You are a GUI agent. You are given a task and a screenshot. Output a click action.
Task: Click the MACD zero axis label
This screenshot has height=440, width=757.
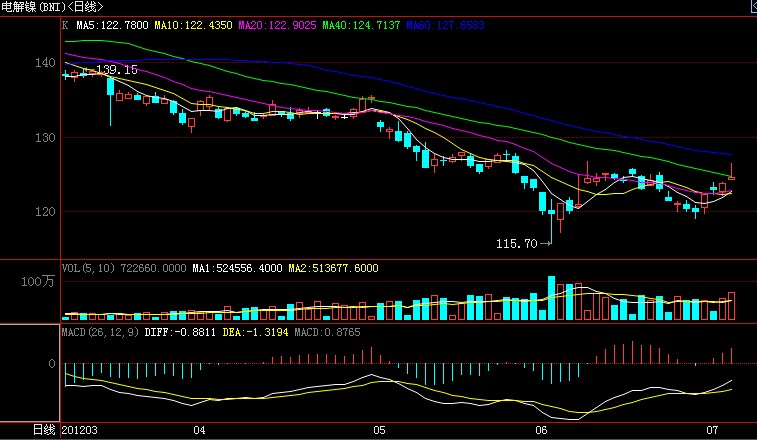coord(52,364)
